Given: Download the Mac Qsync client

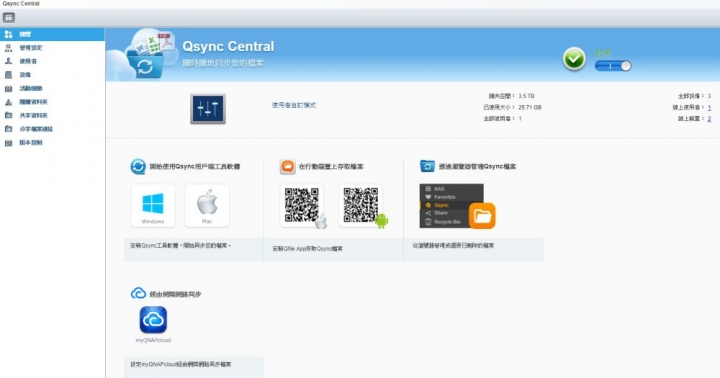Looking at the screenshot, I should point(207,205).
